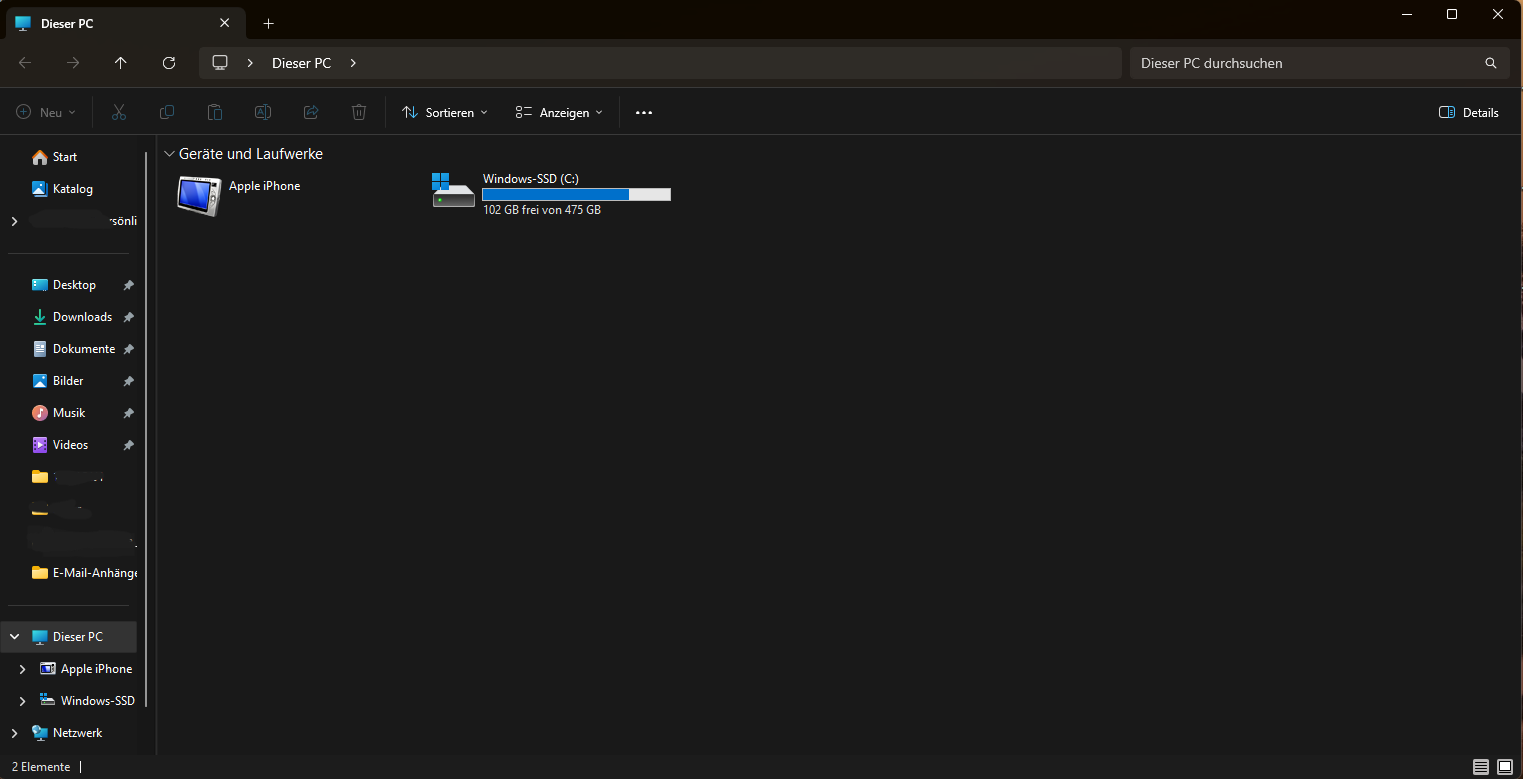Switch to details list view in status bar
Screen dimensions: 1523x779
point(1481,767)
